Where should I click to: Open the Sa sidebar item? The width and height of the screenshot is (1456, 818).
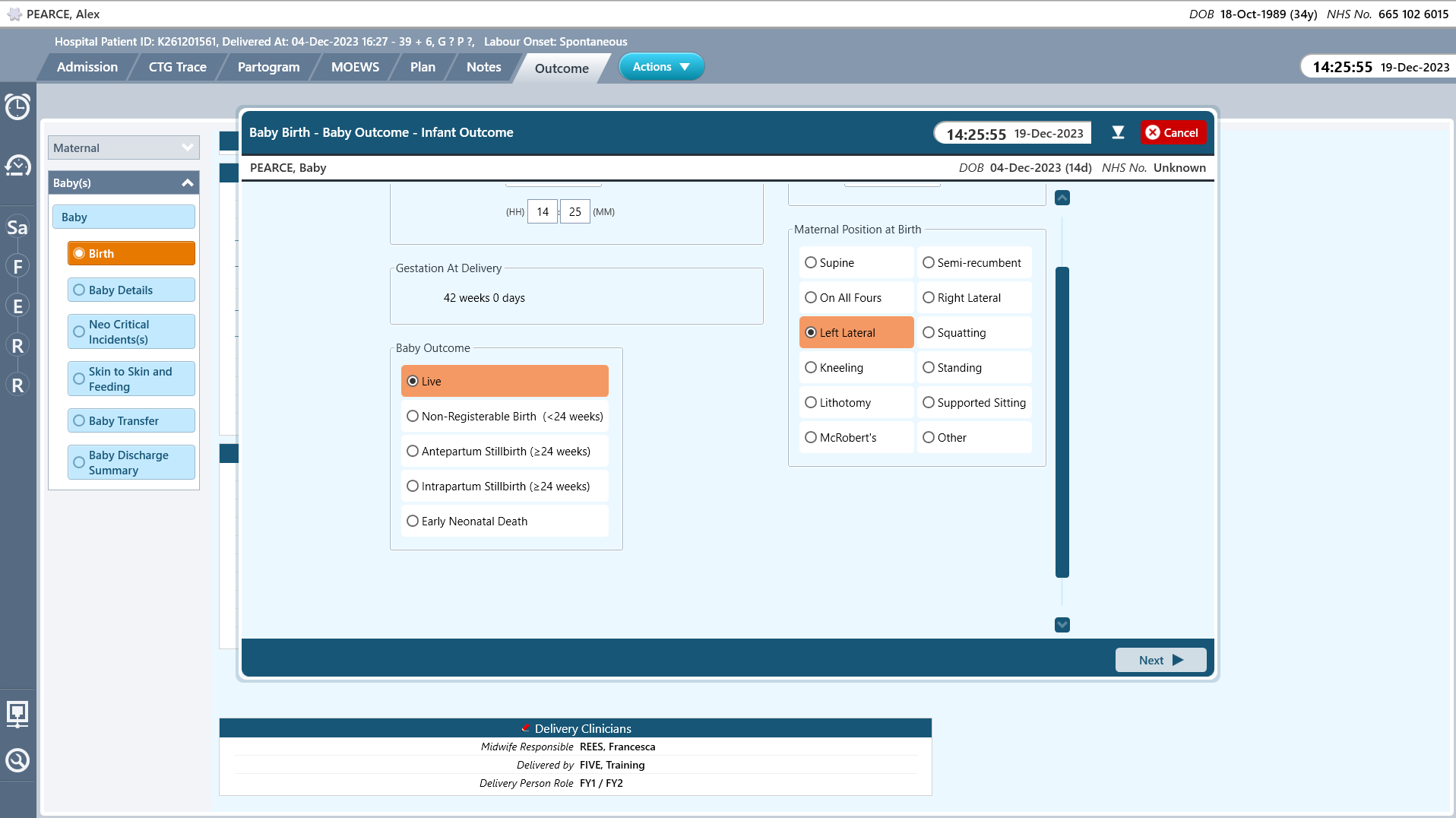coord(17,227)
